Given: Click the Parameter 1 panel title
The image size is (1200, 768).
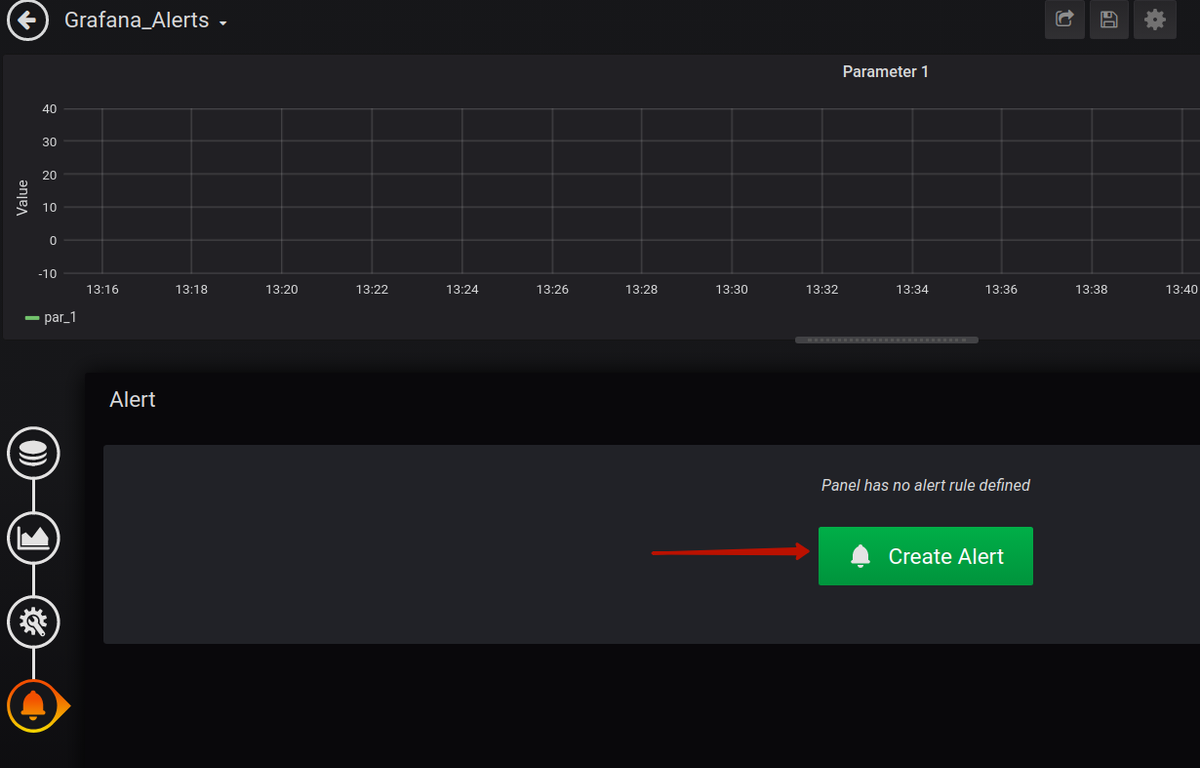Looking at the screenshot, I should [x=885, y=72].
